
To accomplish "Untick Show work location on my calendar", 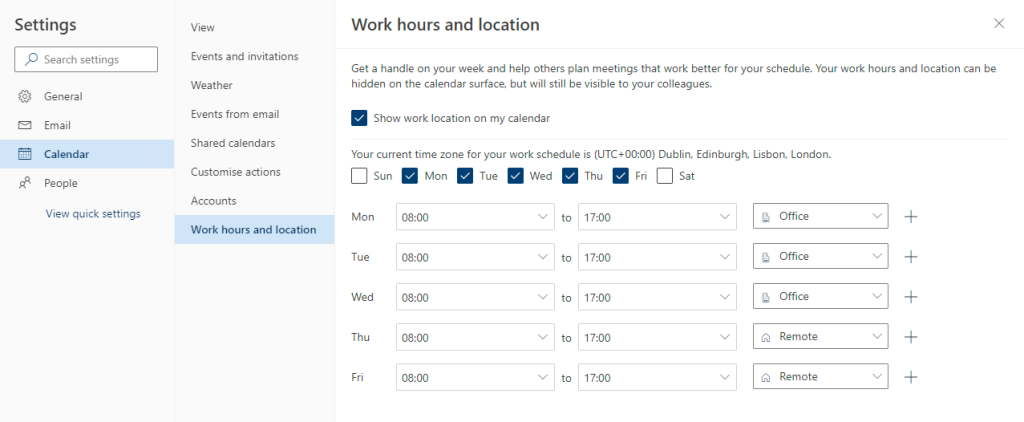I will [360, 118].
